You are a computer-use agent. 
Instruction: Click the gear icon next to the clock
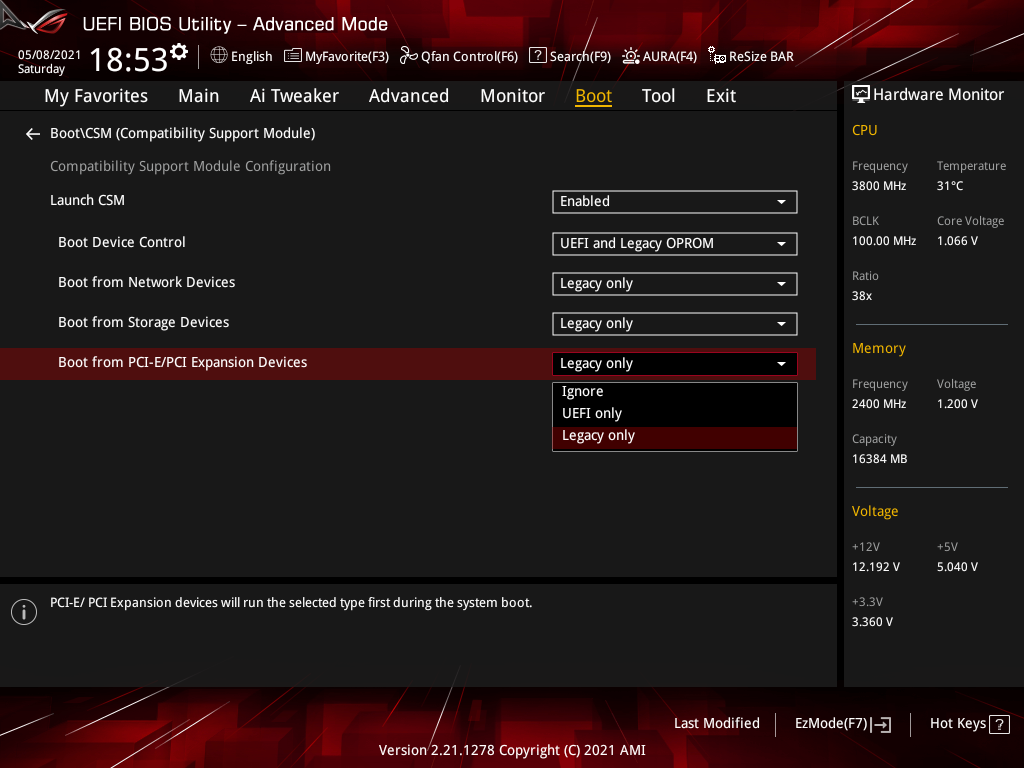[x=179, y=52]
